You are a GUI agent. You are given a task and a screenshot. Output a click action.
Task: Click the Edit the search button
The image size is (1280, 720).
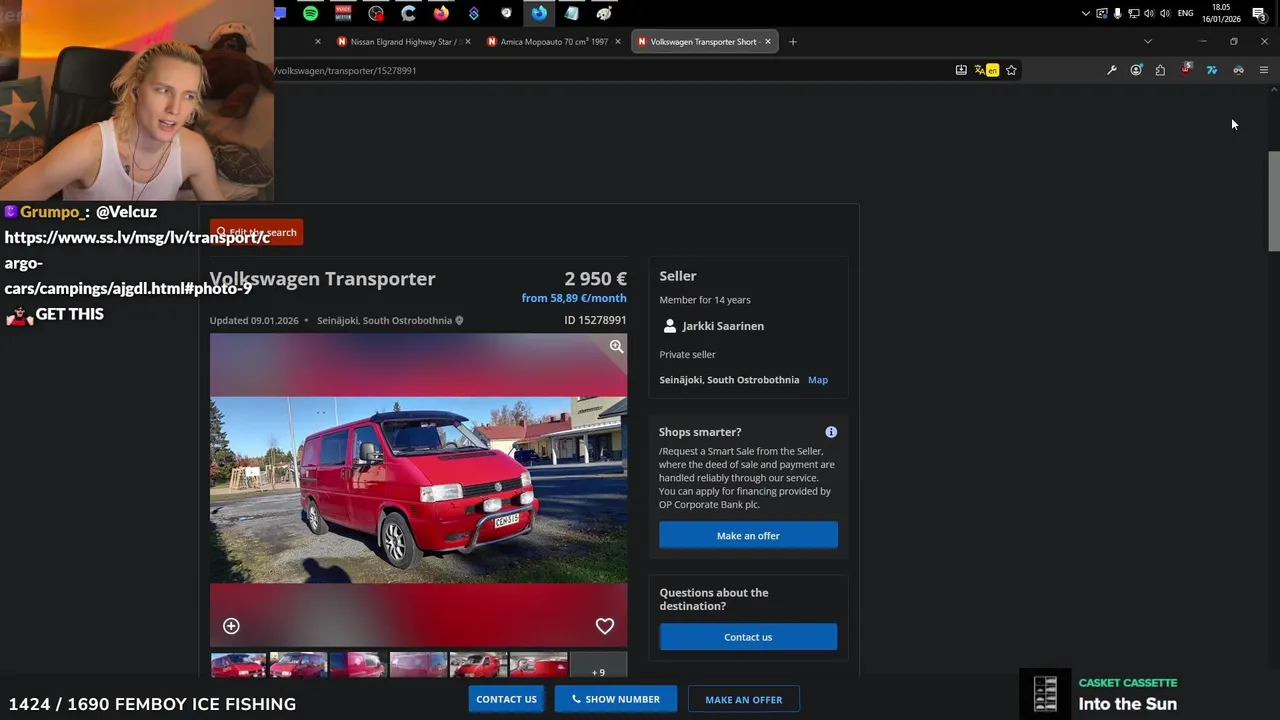pyautogui.click(x=256, y=232)
